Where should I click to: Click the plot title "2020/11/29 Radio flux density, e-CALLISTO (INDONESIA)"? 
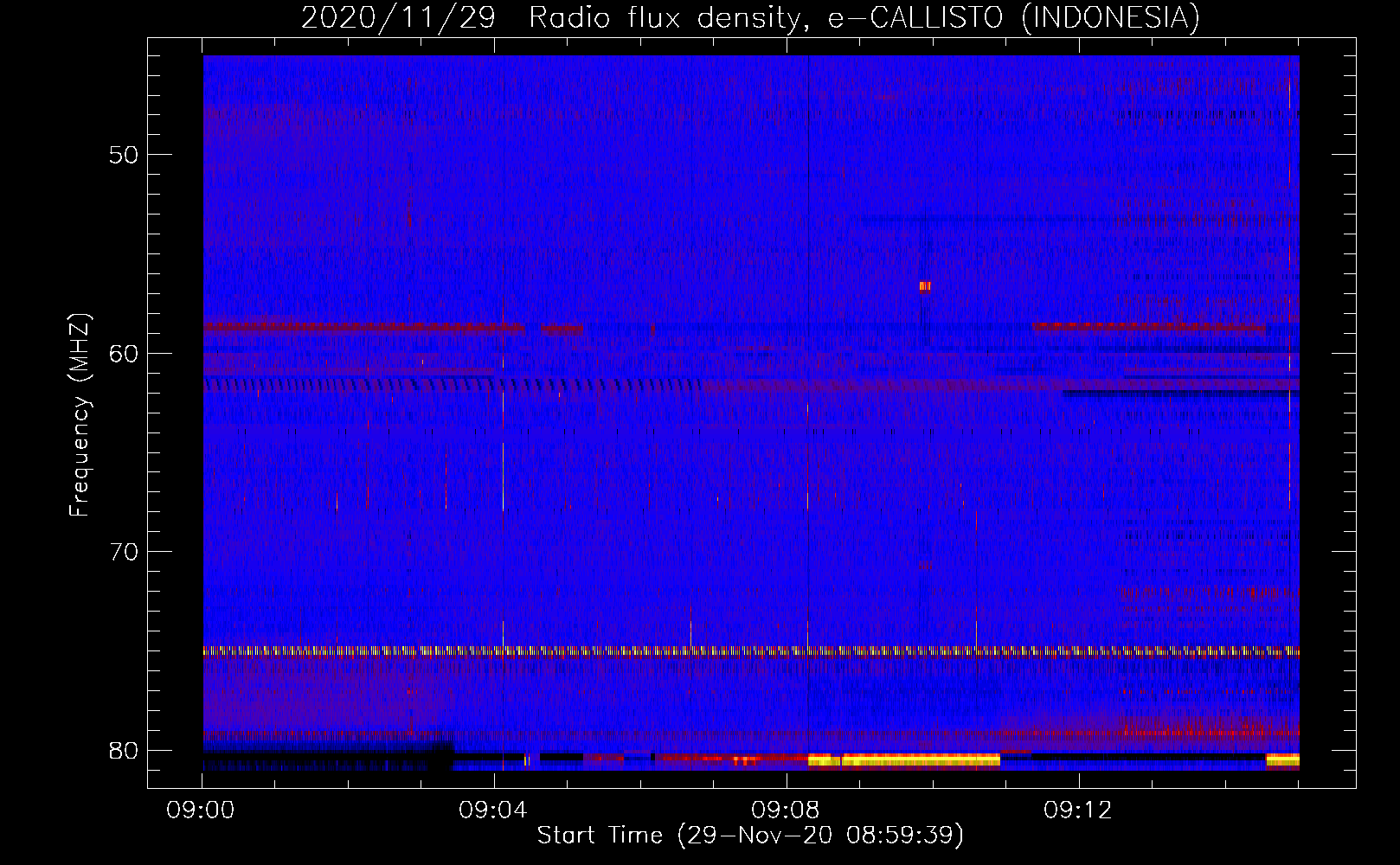pos(750,17)
